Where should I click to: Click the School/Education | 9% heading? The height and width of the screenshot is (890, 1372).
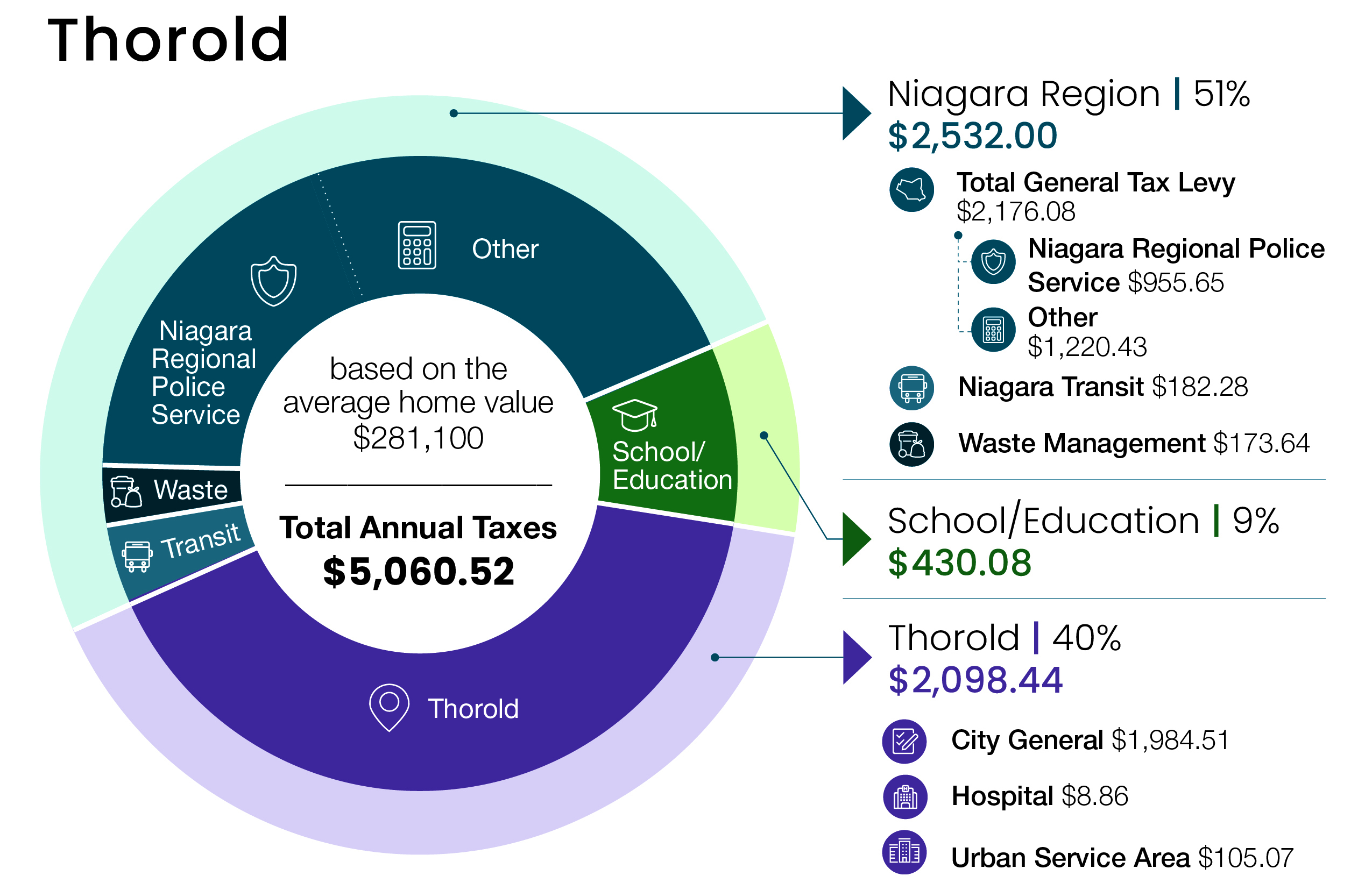[1083, 520]
